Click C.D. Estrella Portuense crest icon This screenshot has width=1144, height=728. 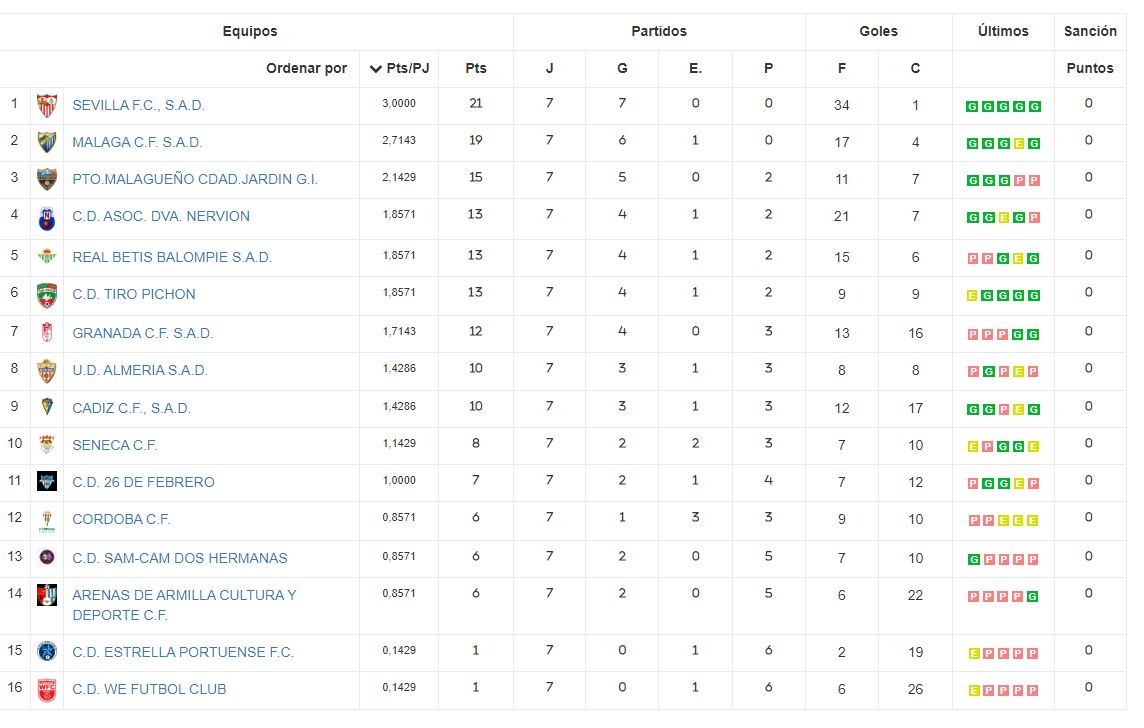point(47,651)
